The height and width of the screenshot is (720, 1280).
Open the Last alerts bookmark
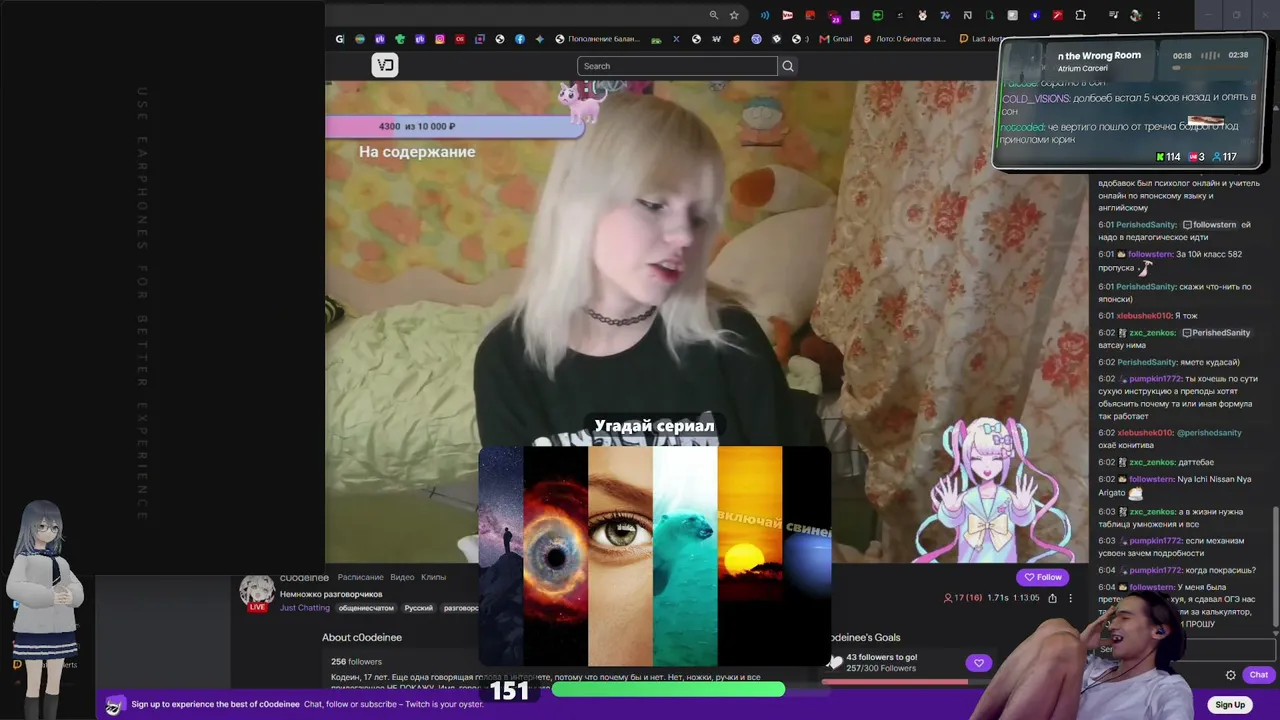980,39
